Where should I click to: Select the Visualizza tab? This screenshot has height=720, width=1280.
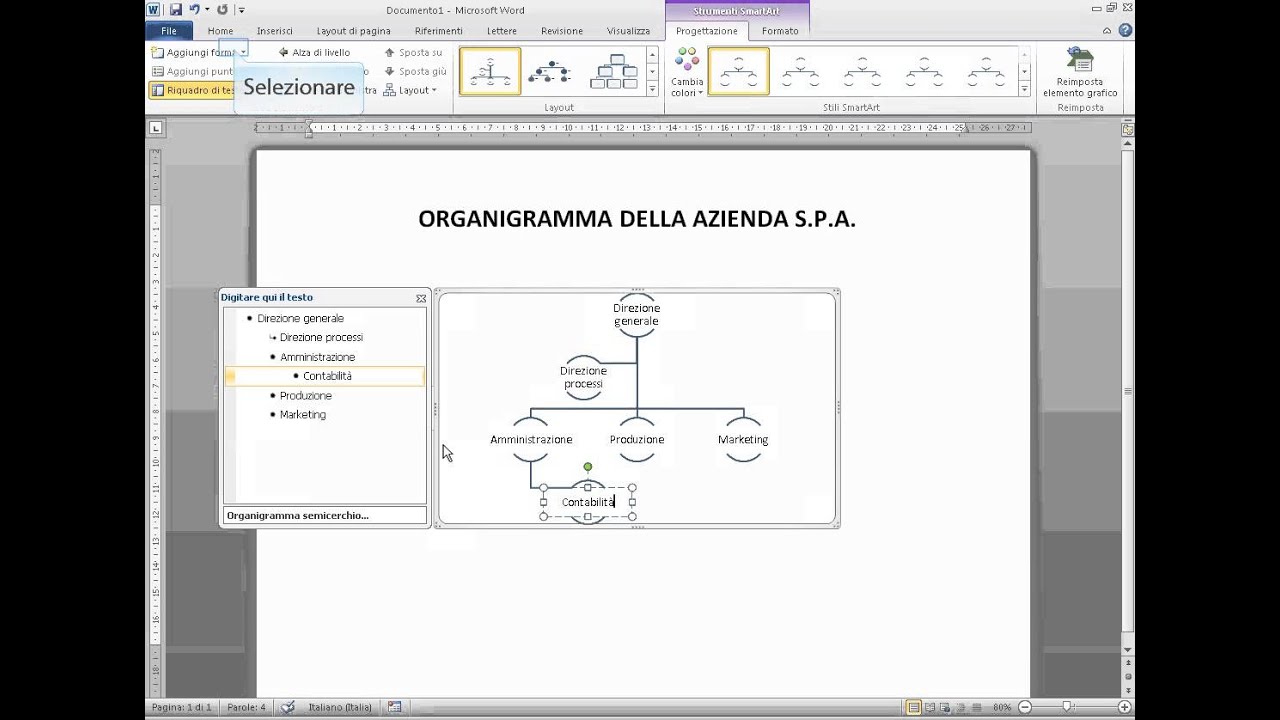(x=628, y=31)
